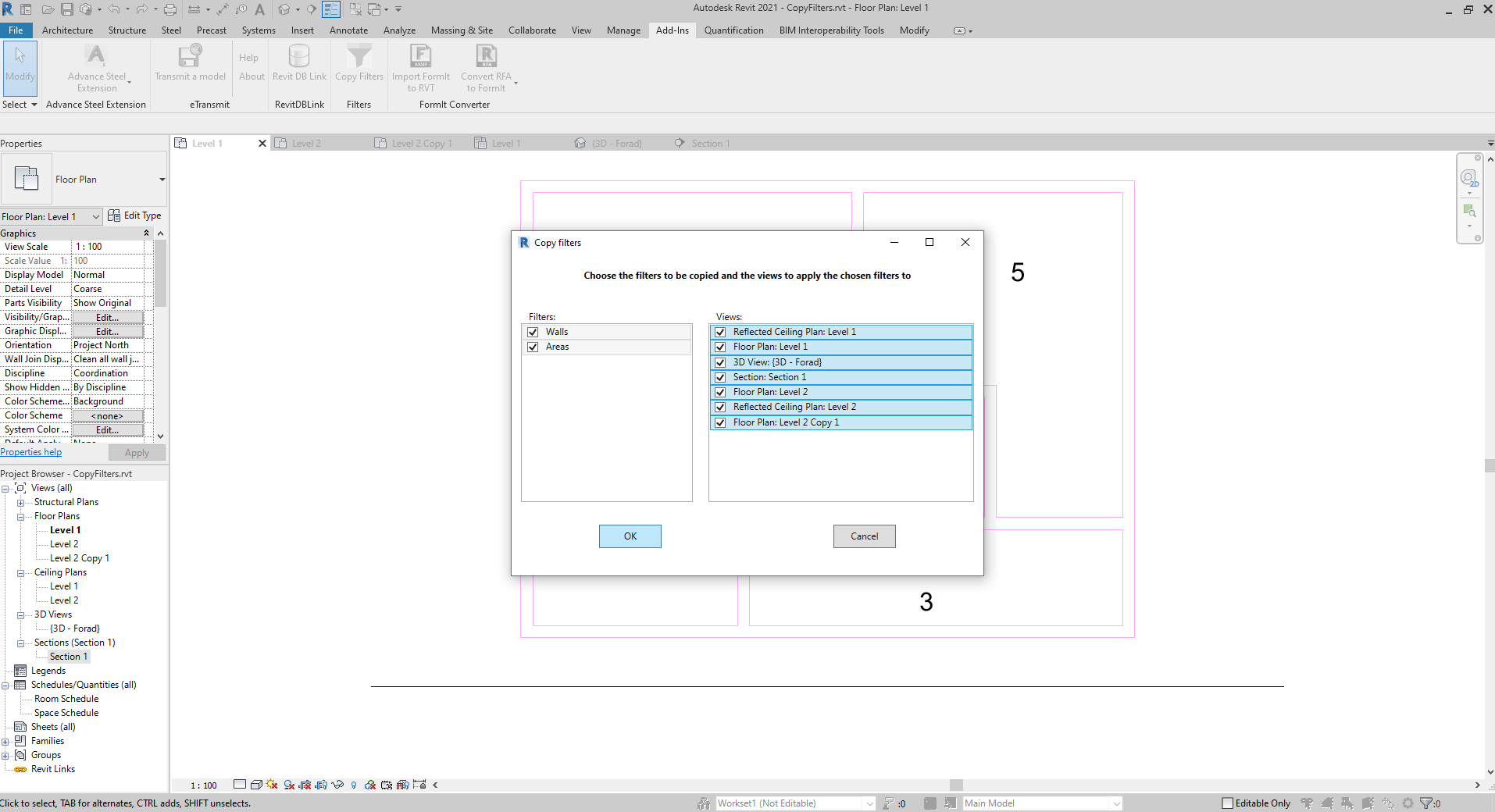1495x812 pixels.
Task: Click the Reveal Hidden Elements lightbulb icon
Action: pos(354,785)
